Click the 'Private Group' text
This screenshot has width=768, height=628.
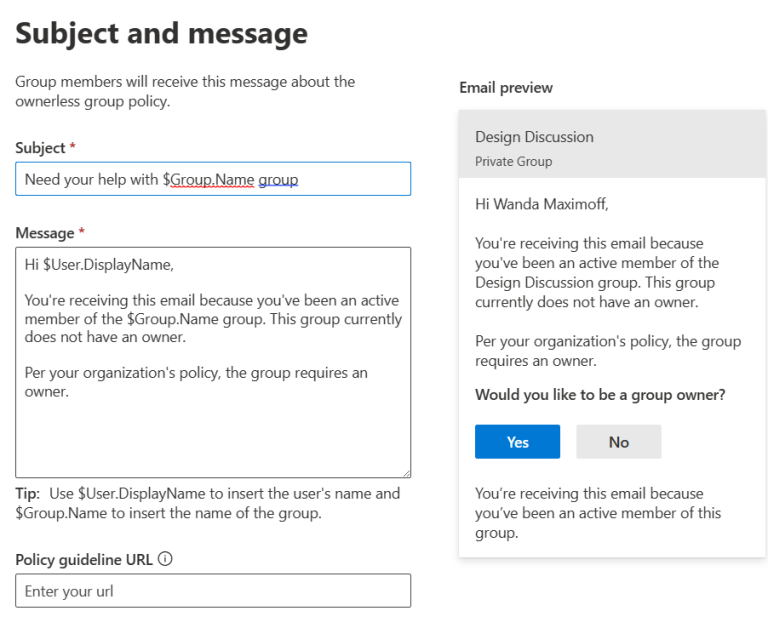click(x=513, y=162)
